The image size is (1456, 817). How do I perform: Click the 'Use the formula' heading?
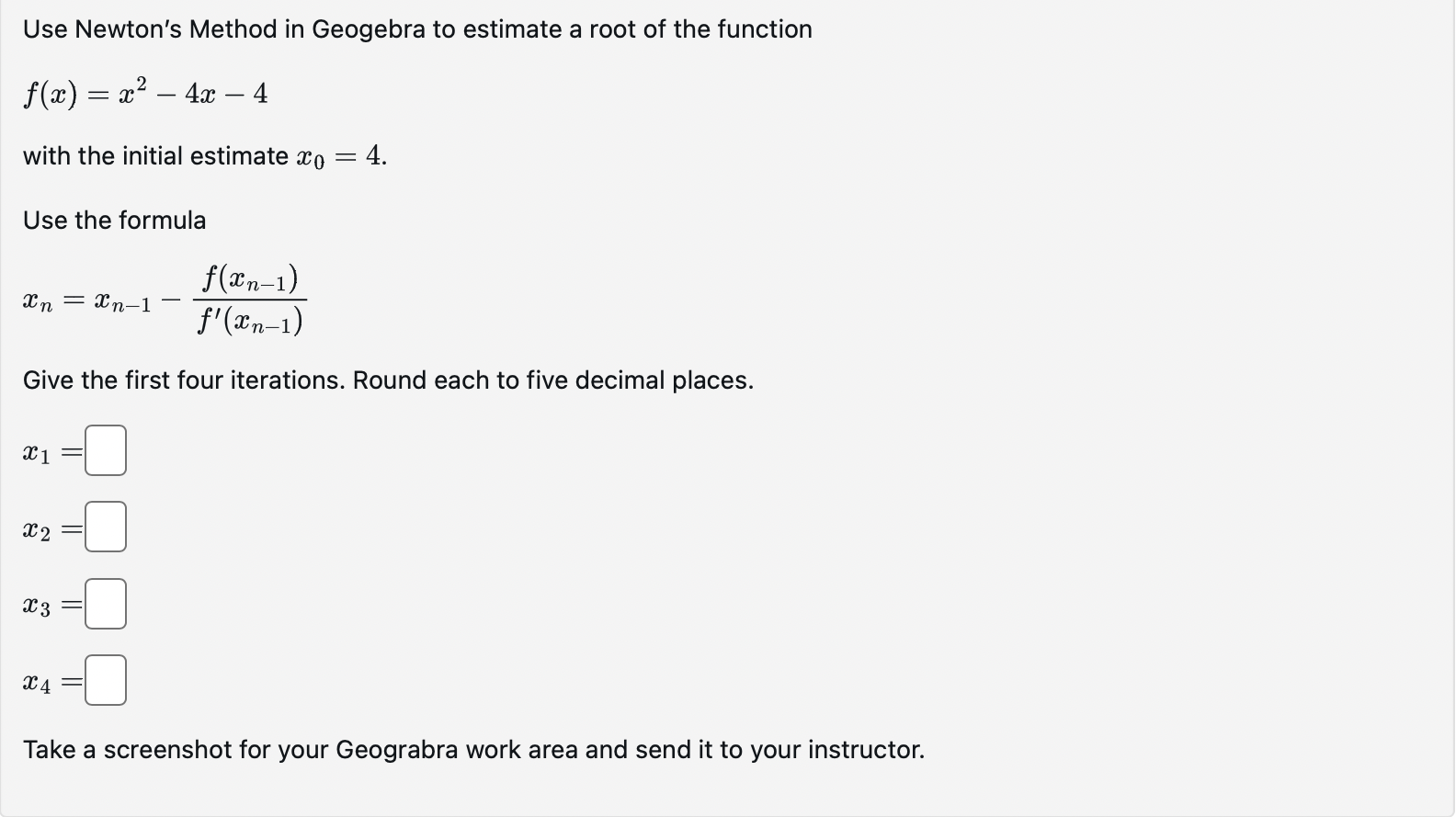coord(113,220)
